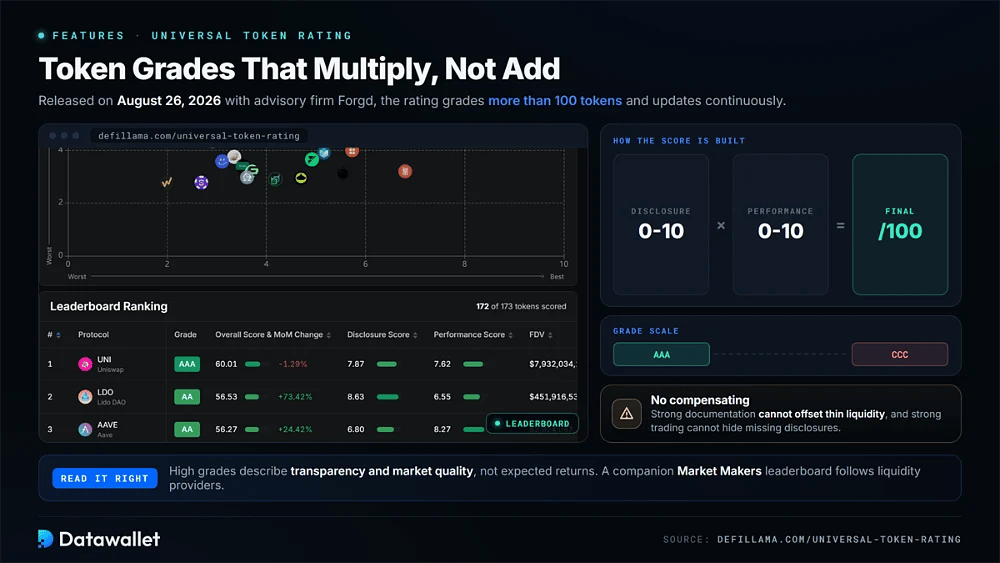Viewport: 1000px width, 563px height.
Task: Click the green LEADERBOARD badge
Action: [532, 423]
